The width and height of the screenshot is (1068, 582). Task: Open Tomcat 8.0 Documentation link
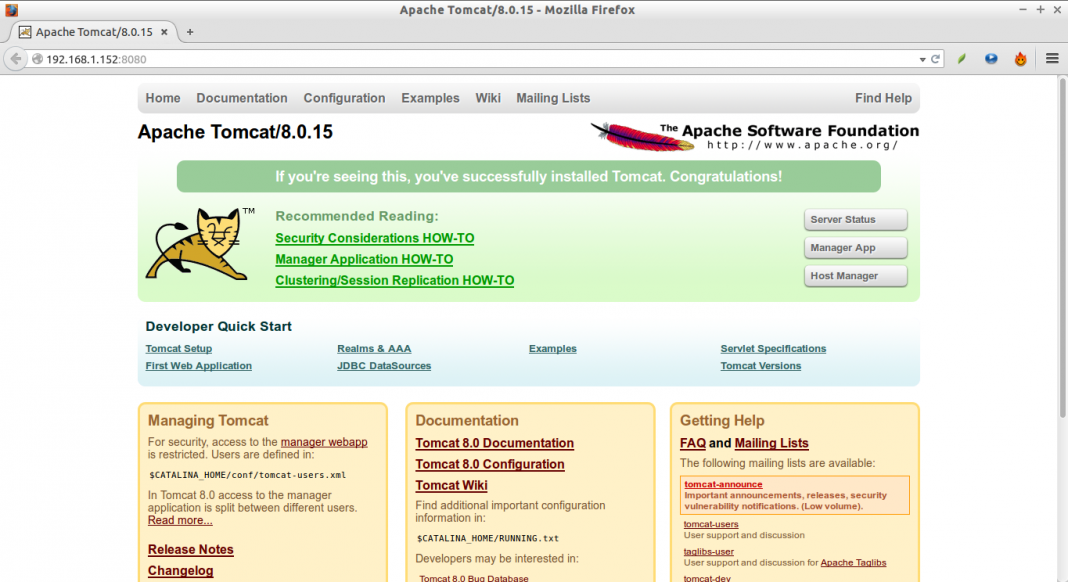(494, 443)
